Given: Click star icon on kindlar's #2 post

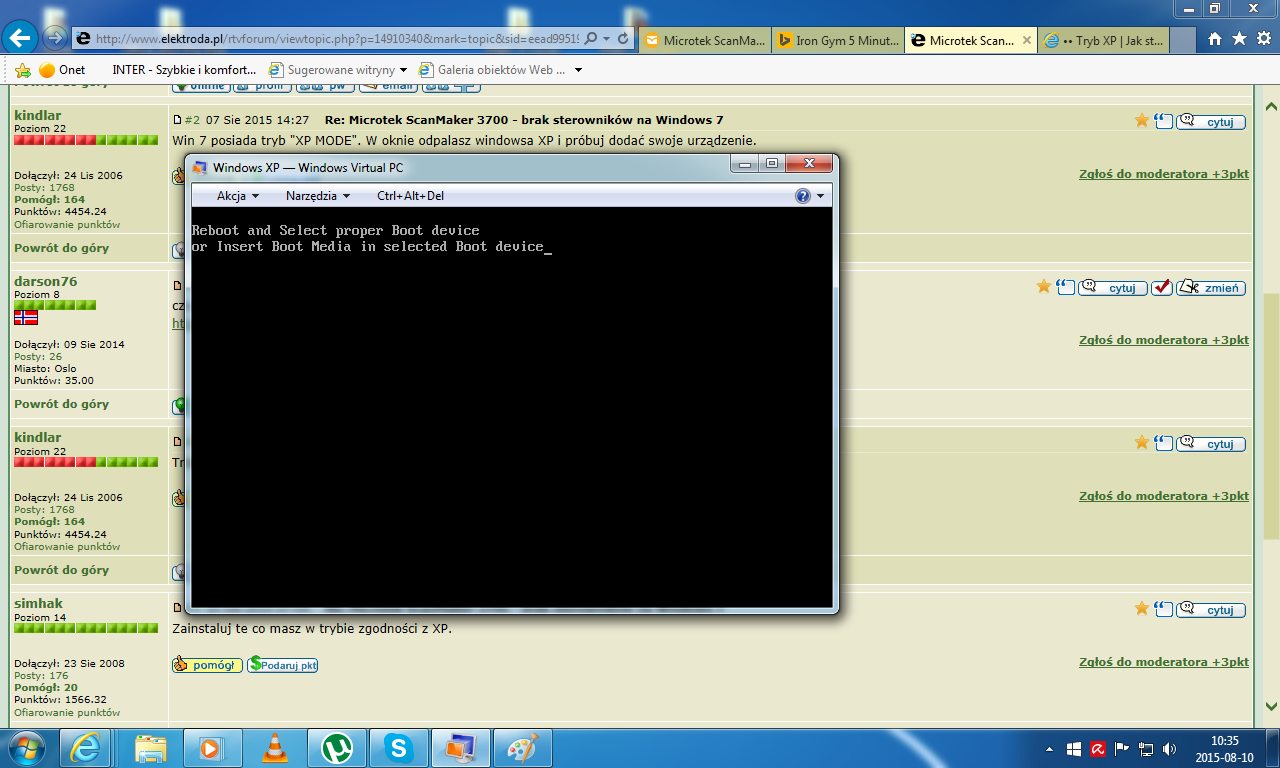Looking at the screenshot, I should click(1142, 121).
